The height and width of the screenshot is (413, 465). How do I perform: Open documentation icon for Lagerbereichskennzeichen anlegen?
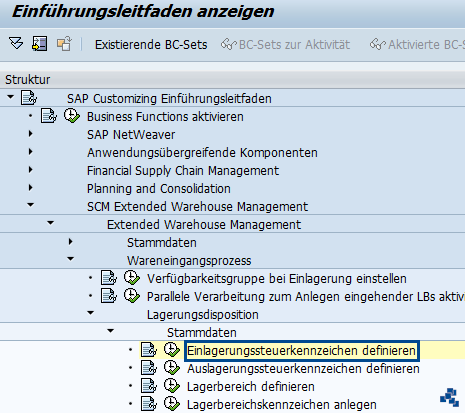(149, 404)
